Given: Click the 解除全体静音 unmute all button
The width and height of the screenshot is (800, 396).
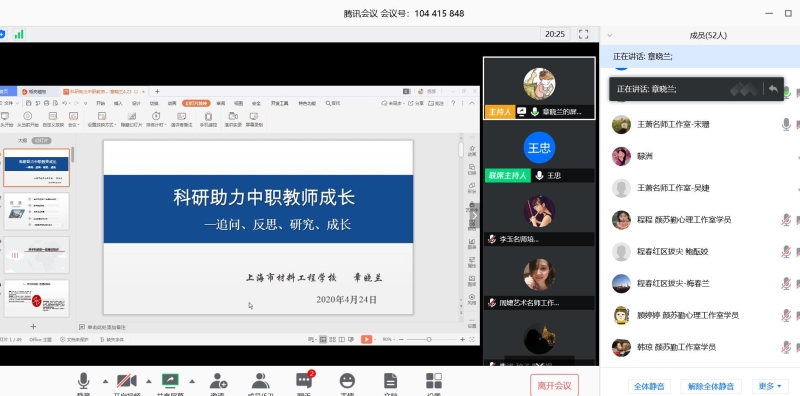Looking at the screenshot, I should [711, 386].
